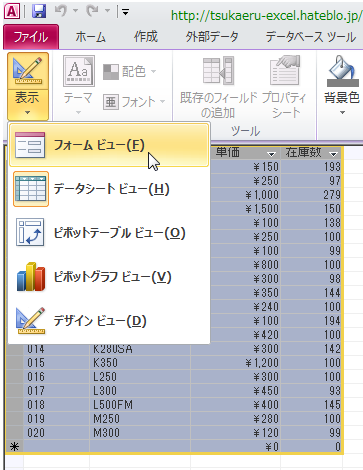This screenshot has height=470, width=363.
Task: Click the ¥120 price cell
Action: pos(235,433)
